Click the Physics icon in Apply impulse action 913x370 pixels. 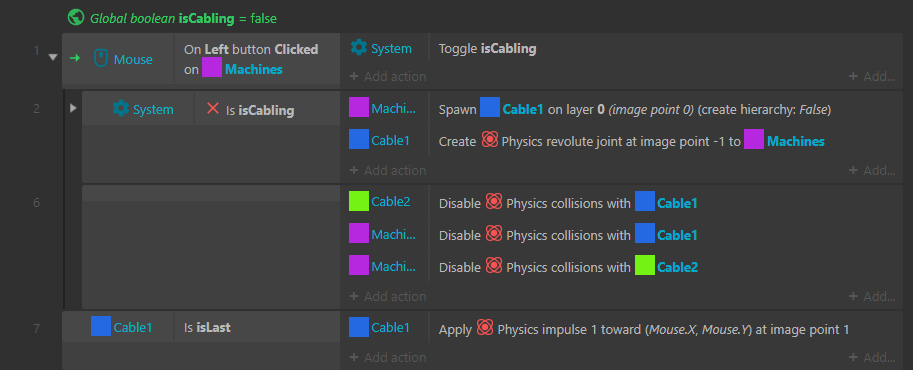pyautogui.click(x=485, y=328)
